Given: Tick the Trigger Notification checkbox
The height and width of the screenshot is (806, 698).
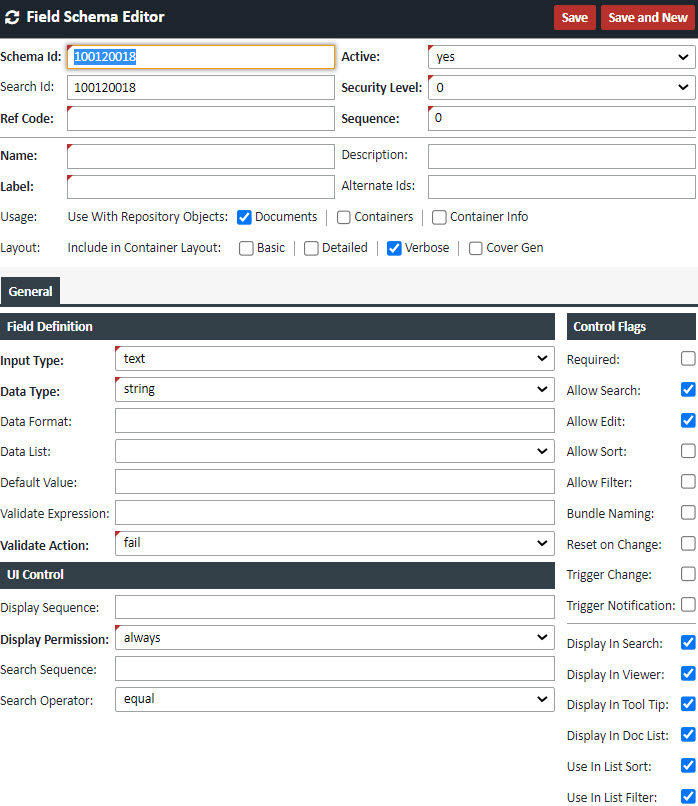Looking at the screenshot, I should pyautogui.click(x=688, y=605).
